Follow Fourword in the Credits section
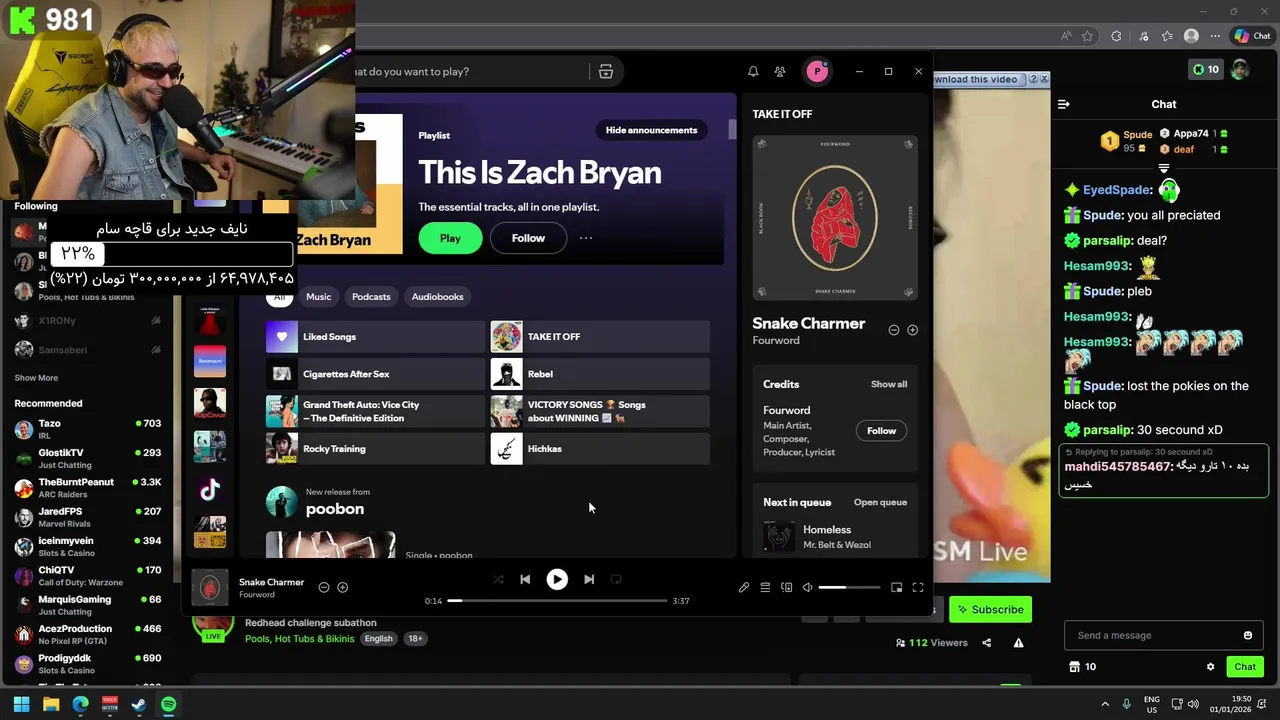 tap(881, 430)
